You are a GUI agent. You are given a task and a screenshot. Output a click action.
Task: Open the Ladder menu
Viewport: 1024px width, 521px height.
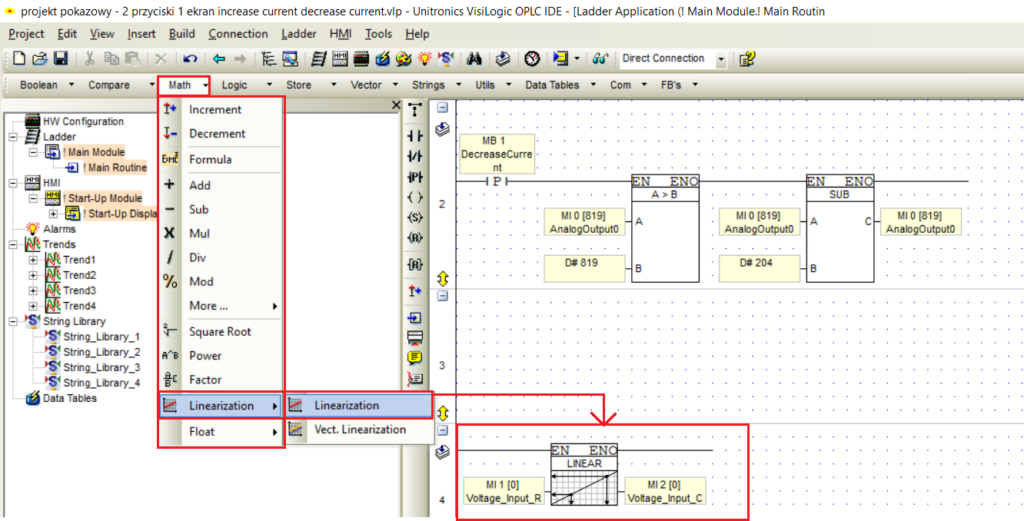[299, 34]
